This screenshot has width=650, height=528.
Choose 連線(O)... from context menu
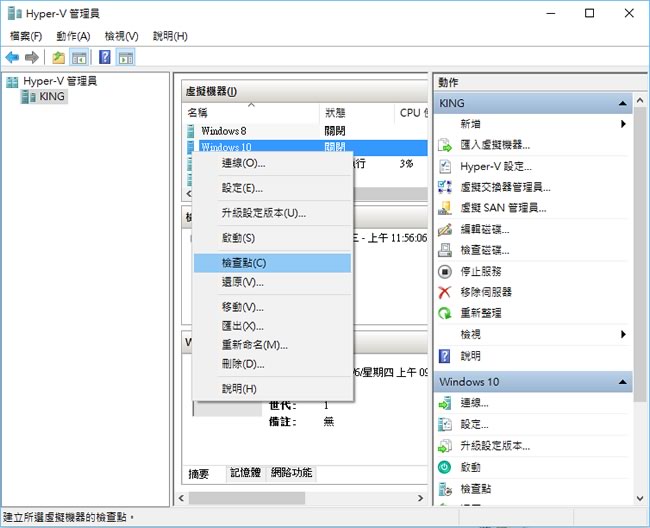pos(272,163)
